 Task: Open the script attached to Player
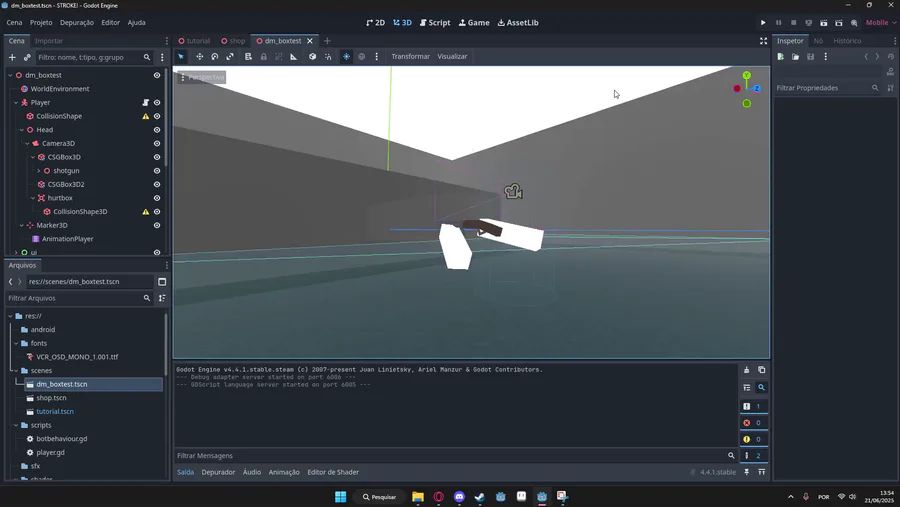145,102
